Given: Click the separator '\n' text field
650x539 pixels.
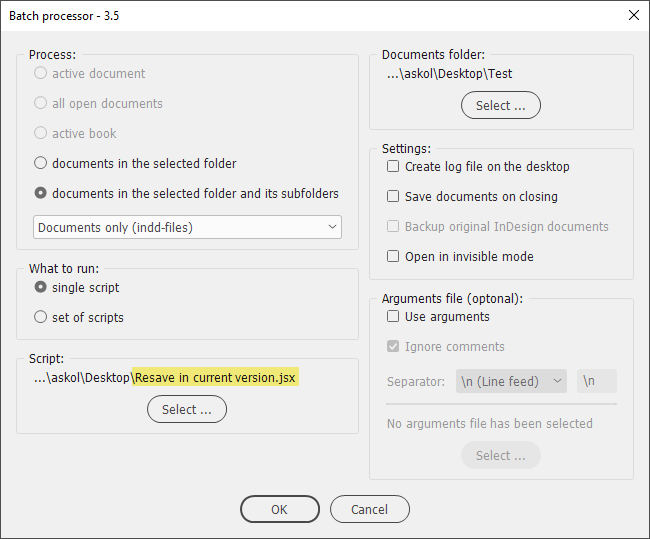Looking at the screenshot, I should 597,381.
